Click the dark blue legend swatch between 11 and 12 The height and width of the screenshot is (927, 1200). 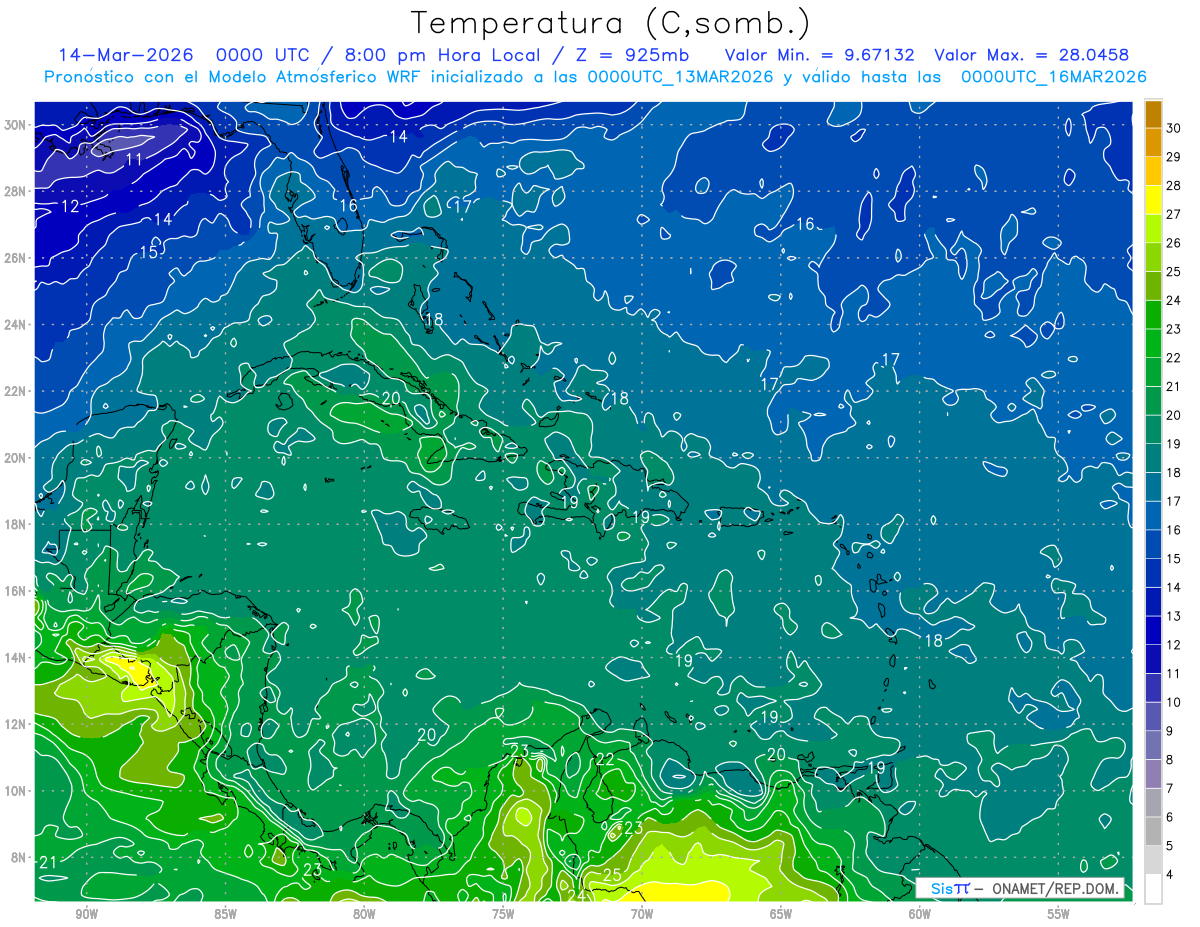[x=1153, y=660]
